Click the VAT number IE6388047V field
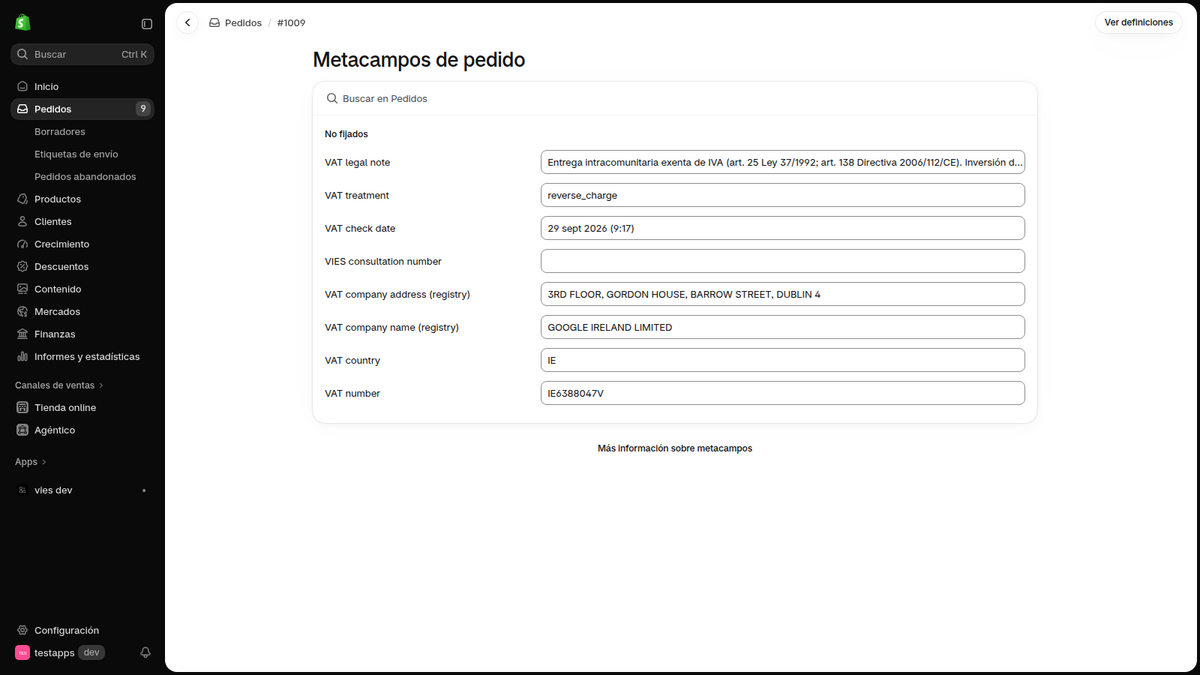 tap(783, 393)
